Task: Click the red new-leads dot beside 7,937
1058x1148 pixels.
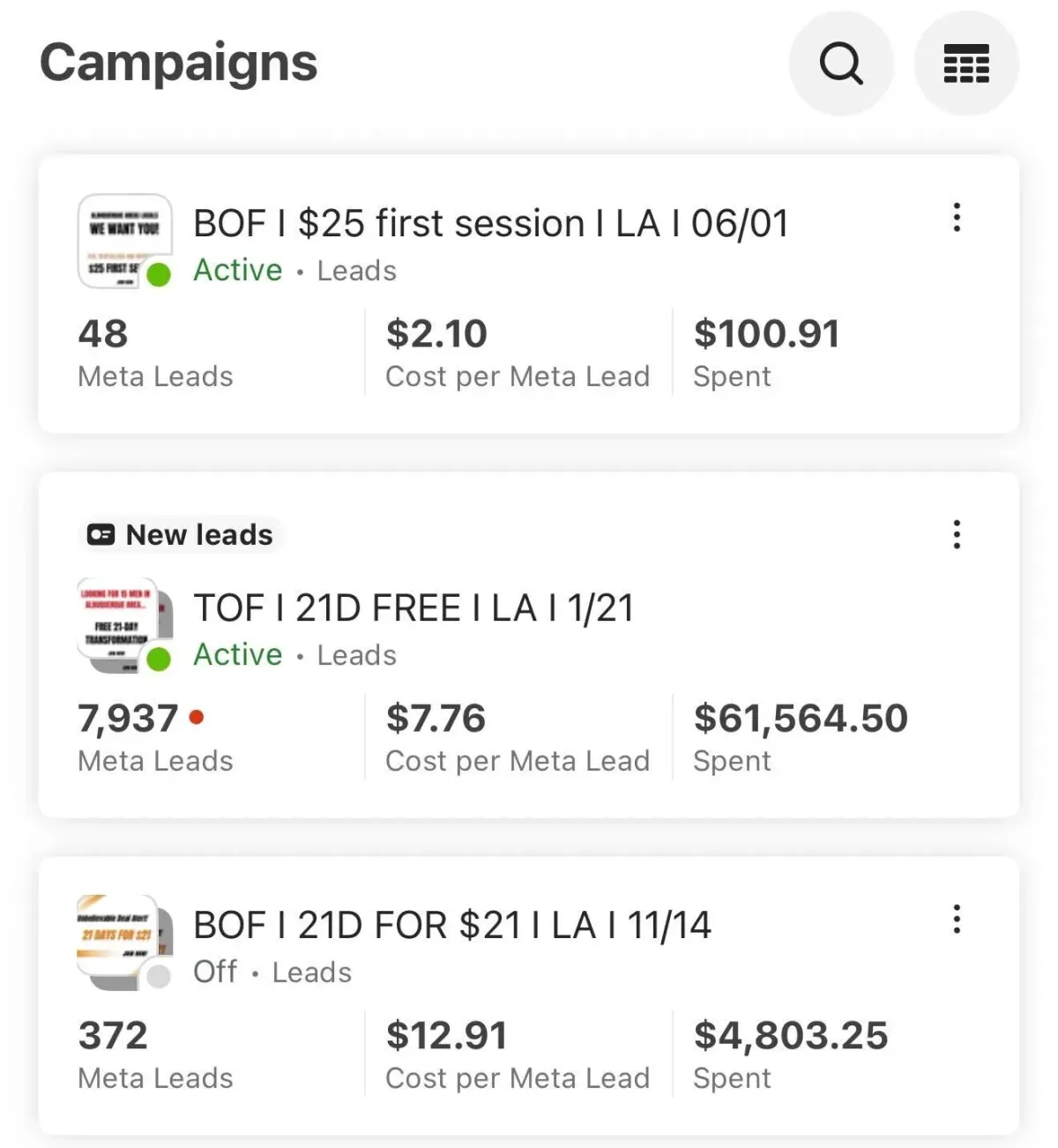Action: 197,717
